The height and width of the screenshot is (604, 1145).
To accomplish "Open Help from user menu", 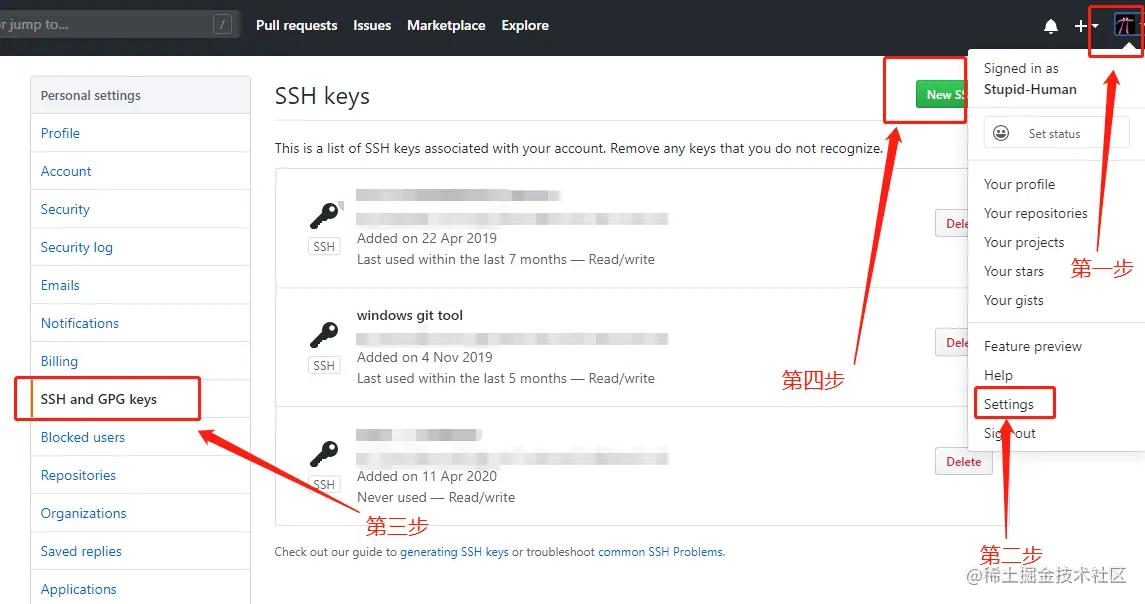I will click(x=998, y=375).
